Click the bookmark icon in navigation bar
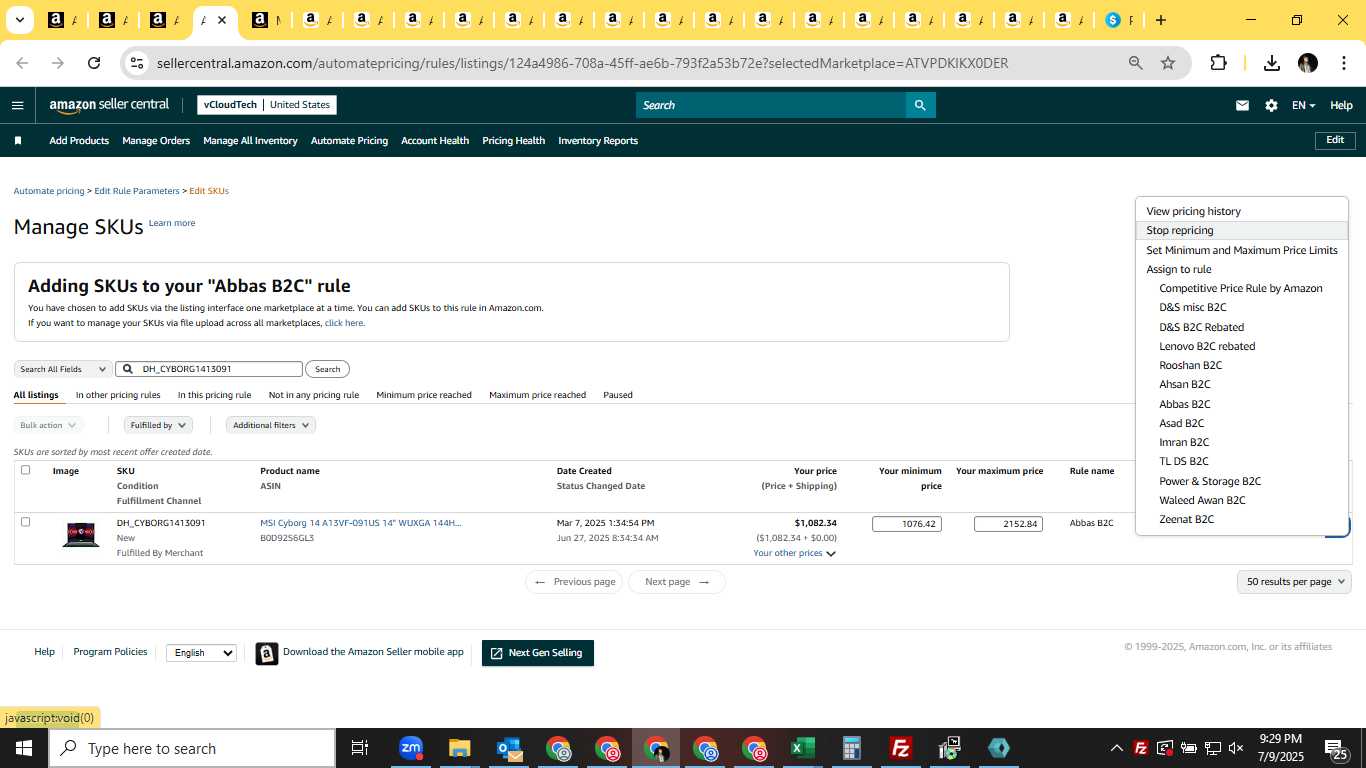1366x768 pixels. [17, 141]
